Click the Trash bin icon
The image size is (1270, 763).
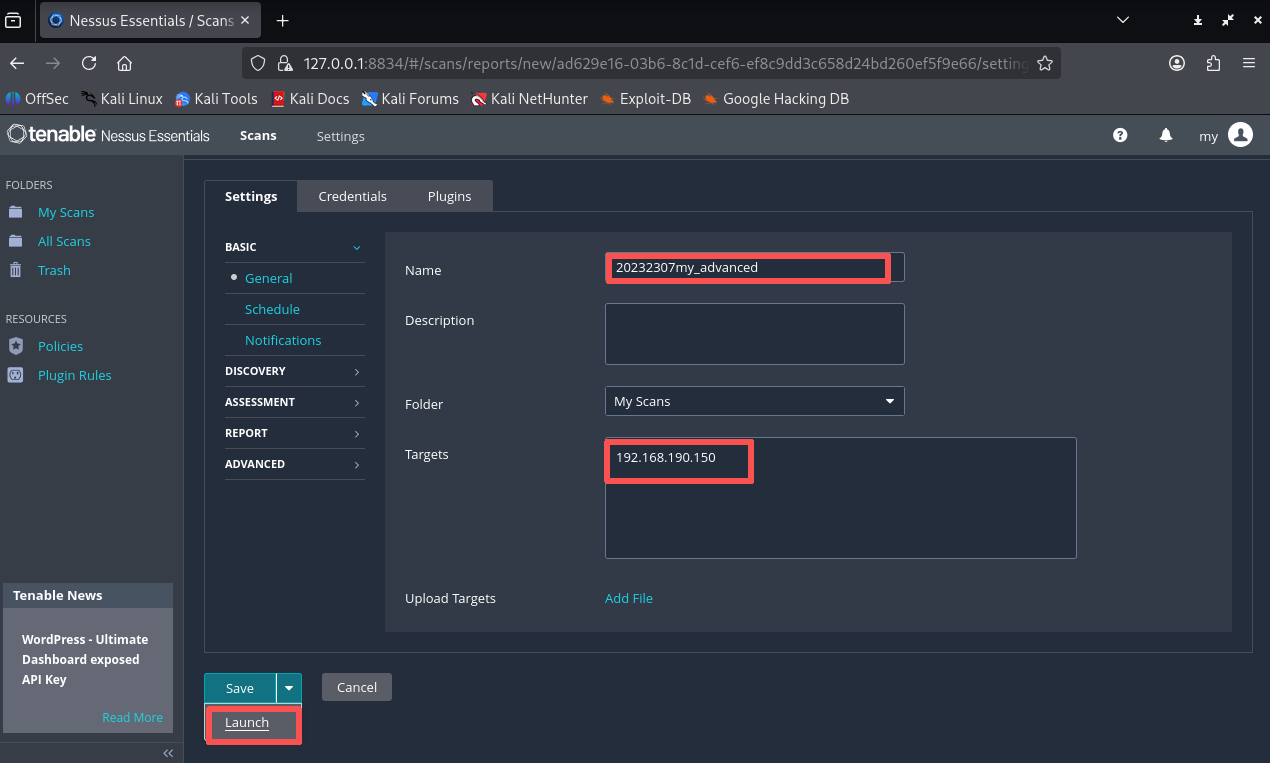click(x=16, y=270)
